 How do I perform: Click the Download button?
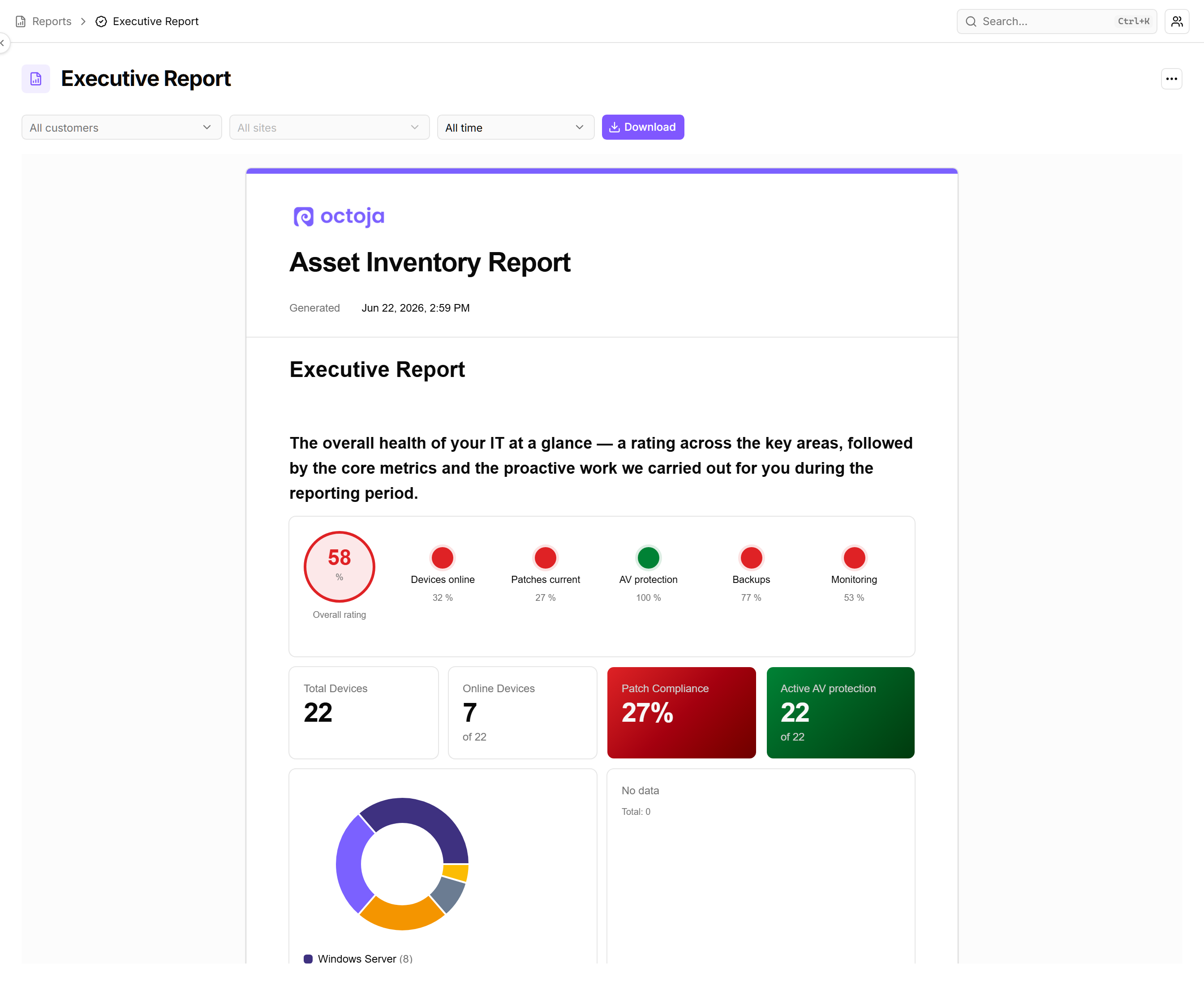point(643,127)
